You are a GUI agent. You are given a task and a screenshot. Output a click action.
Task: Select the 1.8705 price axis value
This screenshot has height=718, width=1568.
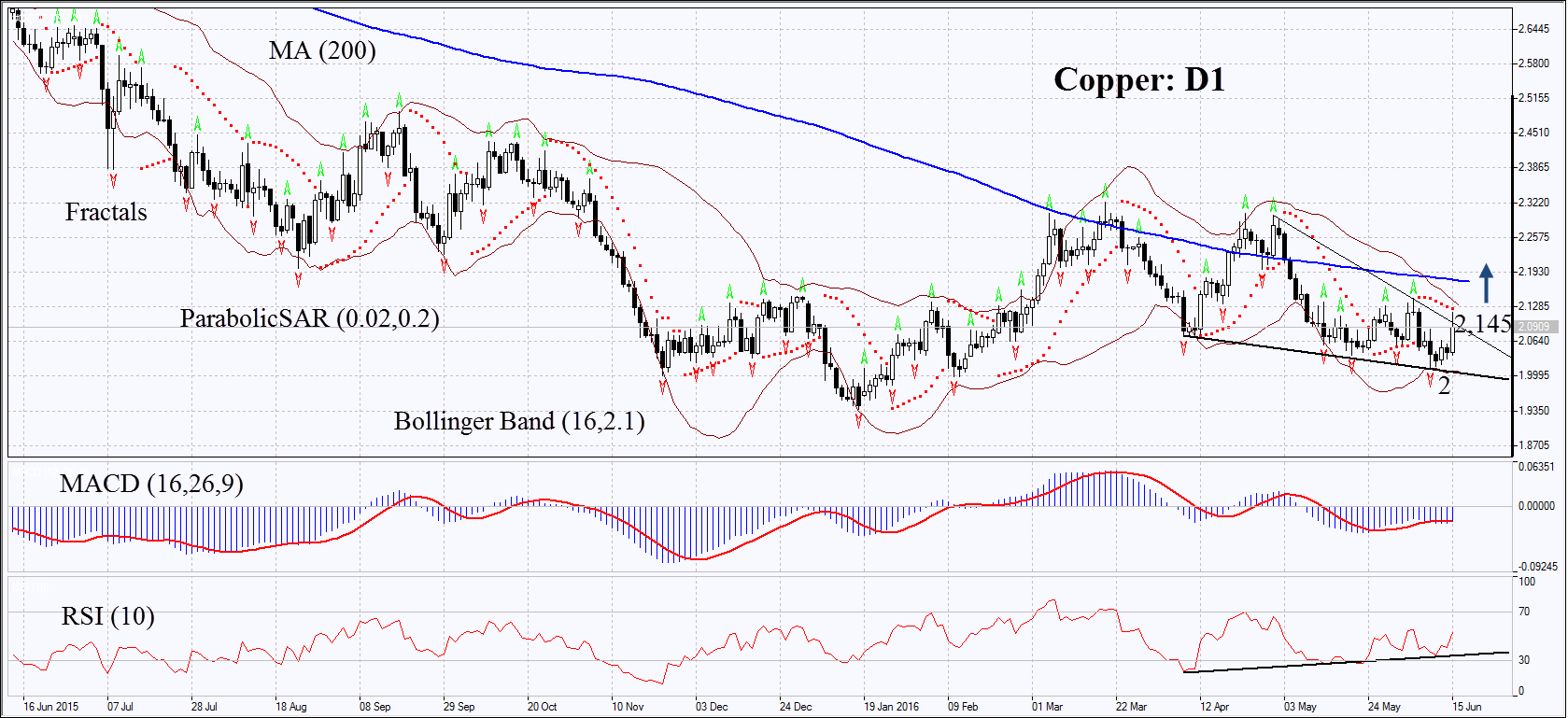[x=1533, y=445]
